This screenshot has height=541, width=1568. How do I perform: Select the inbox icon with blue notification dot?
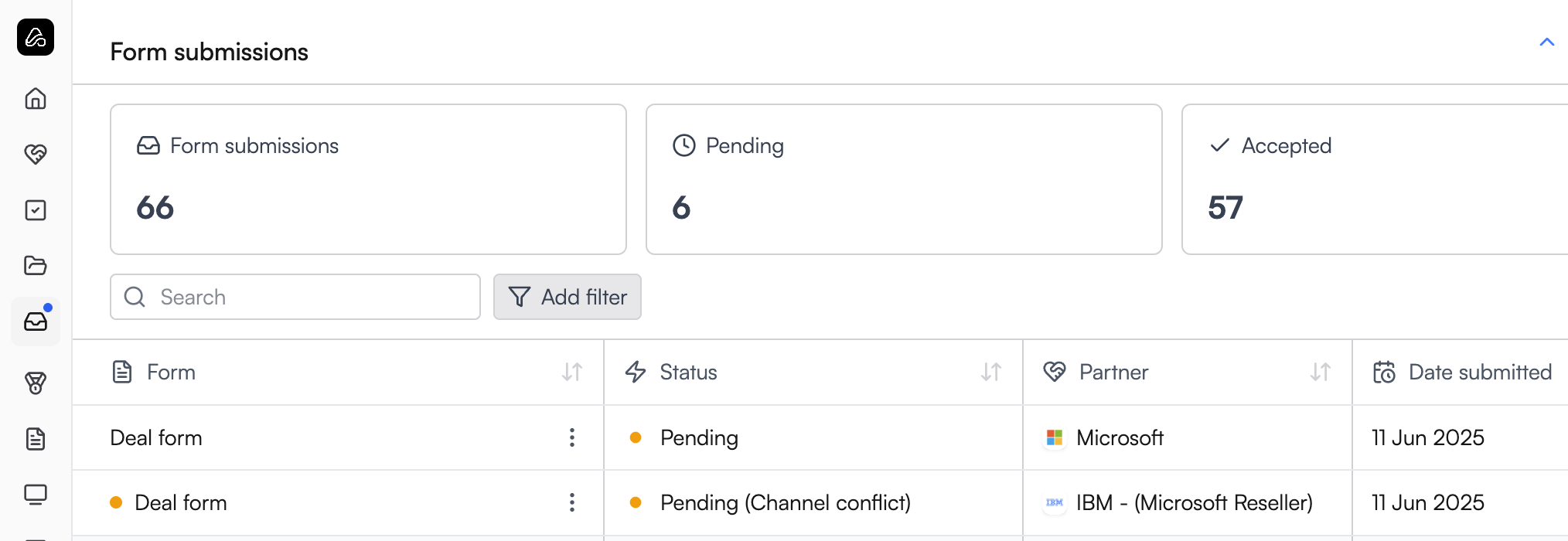coord(36,321)
